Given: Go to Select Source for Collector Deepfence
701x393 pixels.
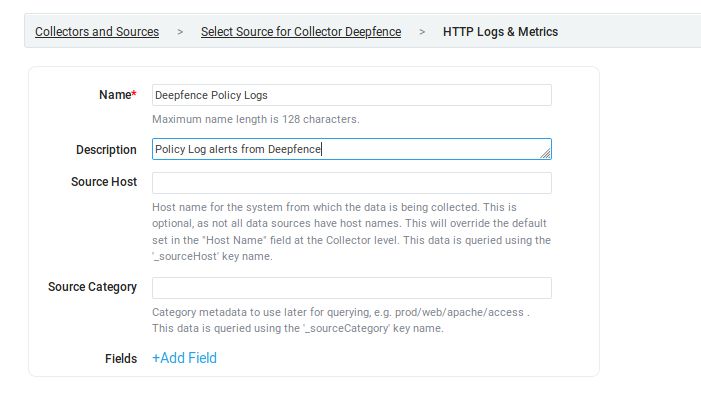Looking at the screenshot, I should click(x=301, y=32).
